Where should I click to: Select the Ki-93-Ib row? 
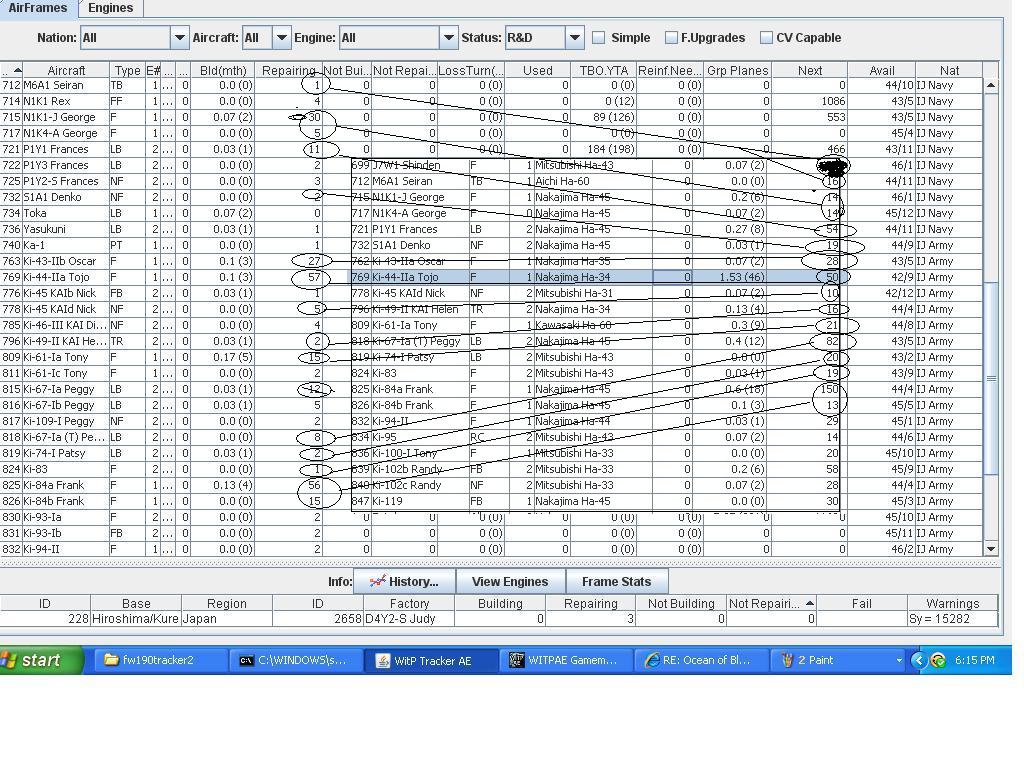[491, 533]
